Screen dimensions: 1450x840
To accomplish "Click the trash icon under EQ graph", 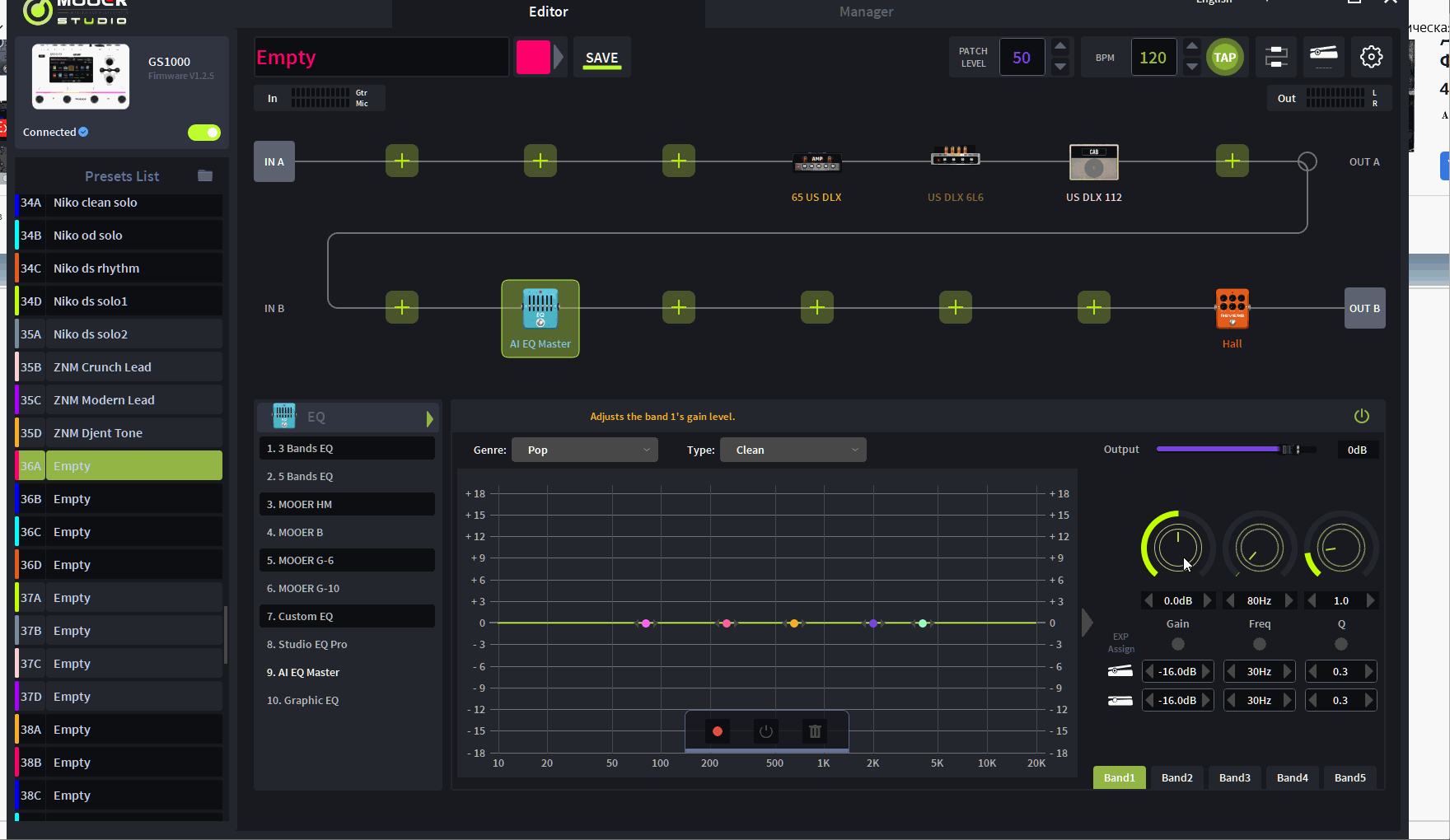I will [815, 731].
